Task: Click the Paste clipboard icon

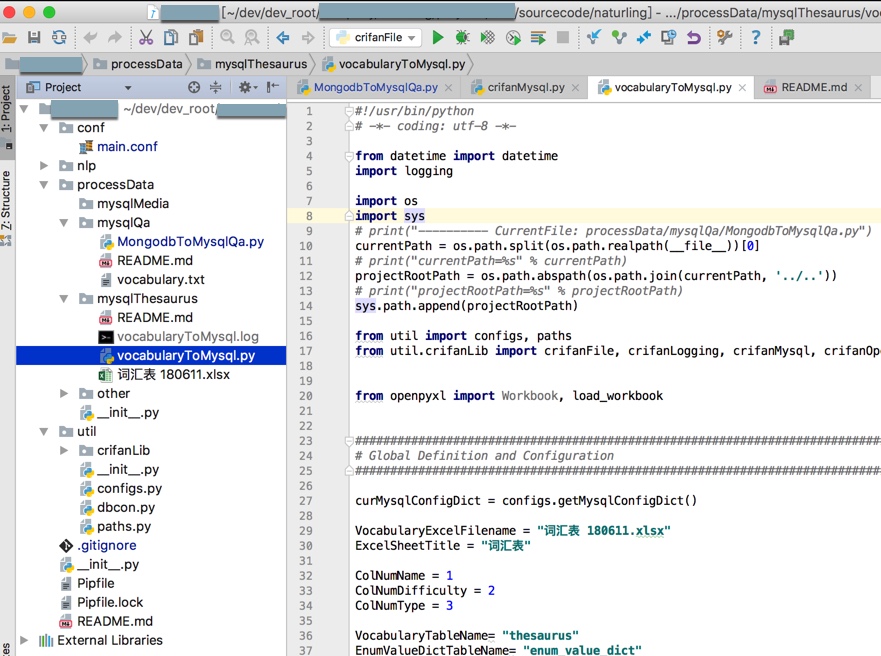Action: 196,38
